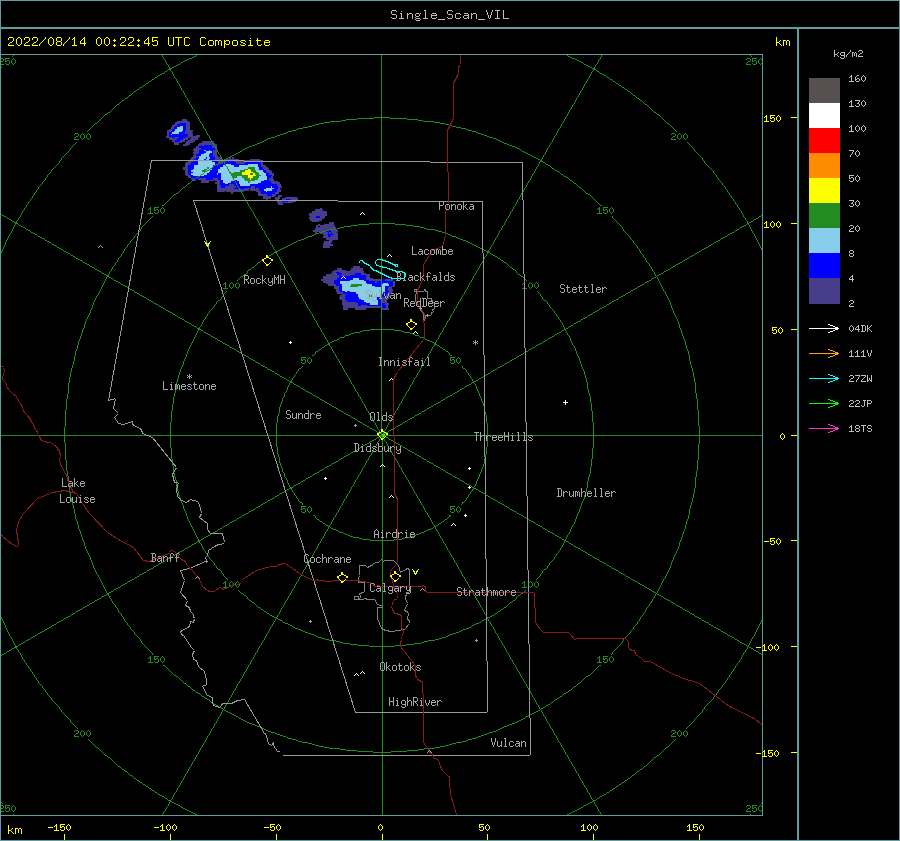Click the 150 tick on the right km axis

(x=773, y=118)
